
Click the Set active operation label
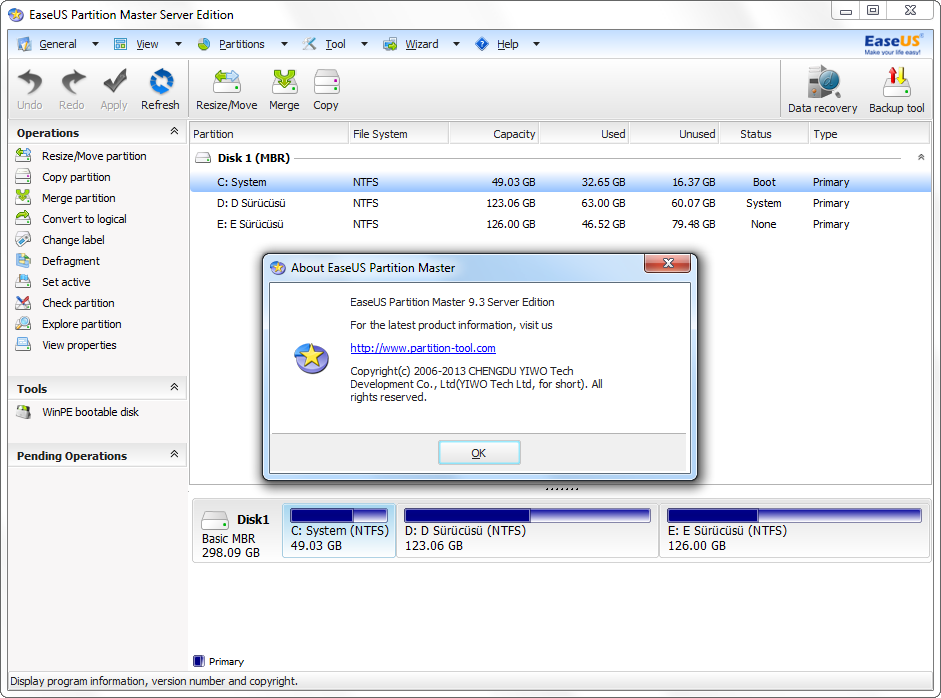[66, 282]
